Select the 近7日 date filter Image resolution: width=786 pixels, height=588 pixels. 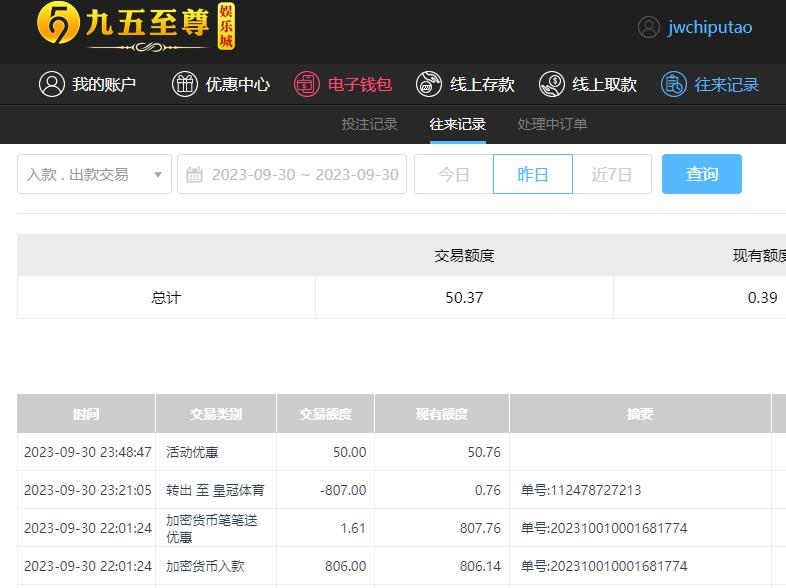[612, 174]
